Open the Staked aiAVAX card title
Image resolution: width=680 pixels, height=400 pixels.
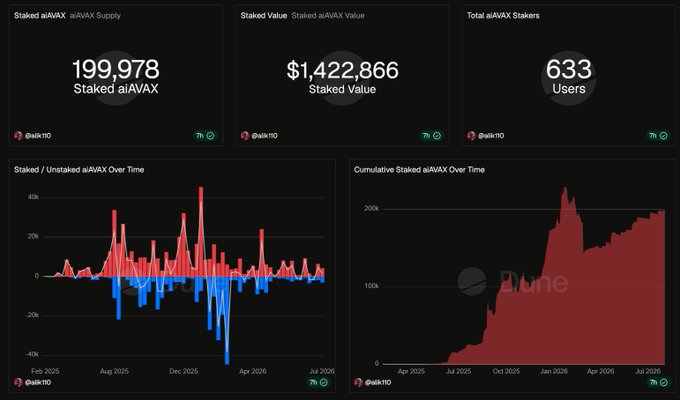[x=39, y=16]
